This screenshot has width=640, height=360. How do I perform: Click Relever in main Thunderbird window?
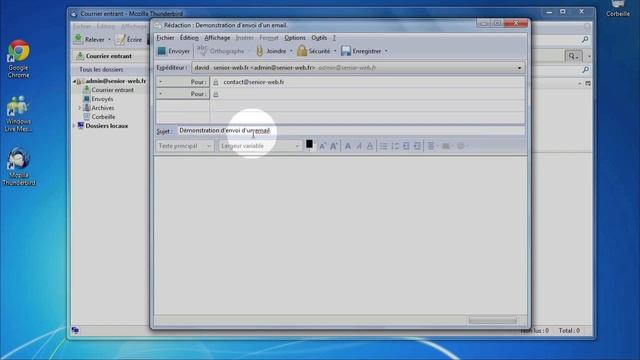tap(89, 40)
